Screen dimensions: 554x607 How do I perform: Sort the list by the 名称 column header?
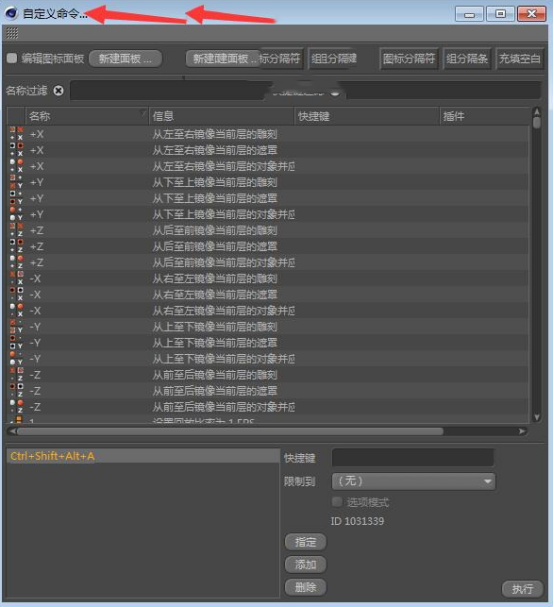point(87,116)
